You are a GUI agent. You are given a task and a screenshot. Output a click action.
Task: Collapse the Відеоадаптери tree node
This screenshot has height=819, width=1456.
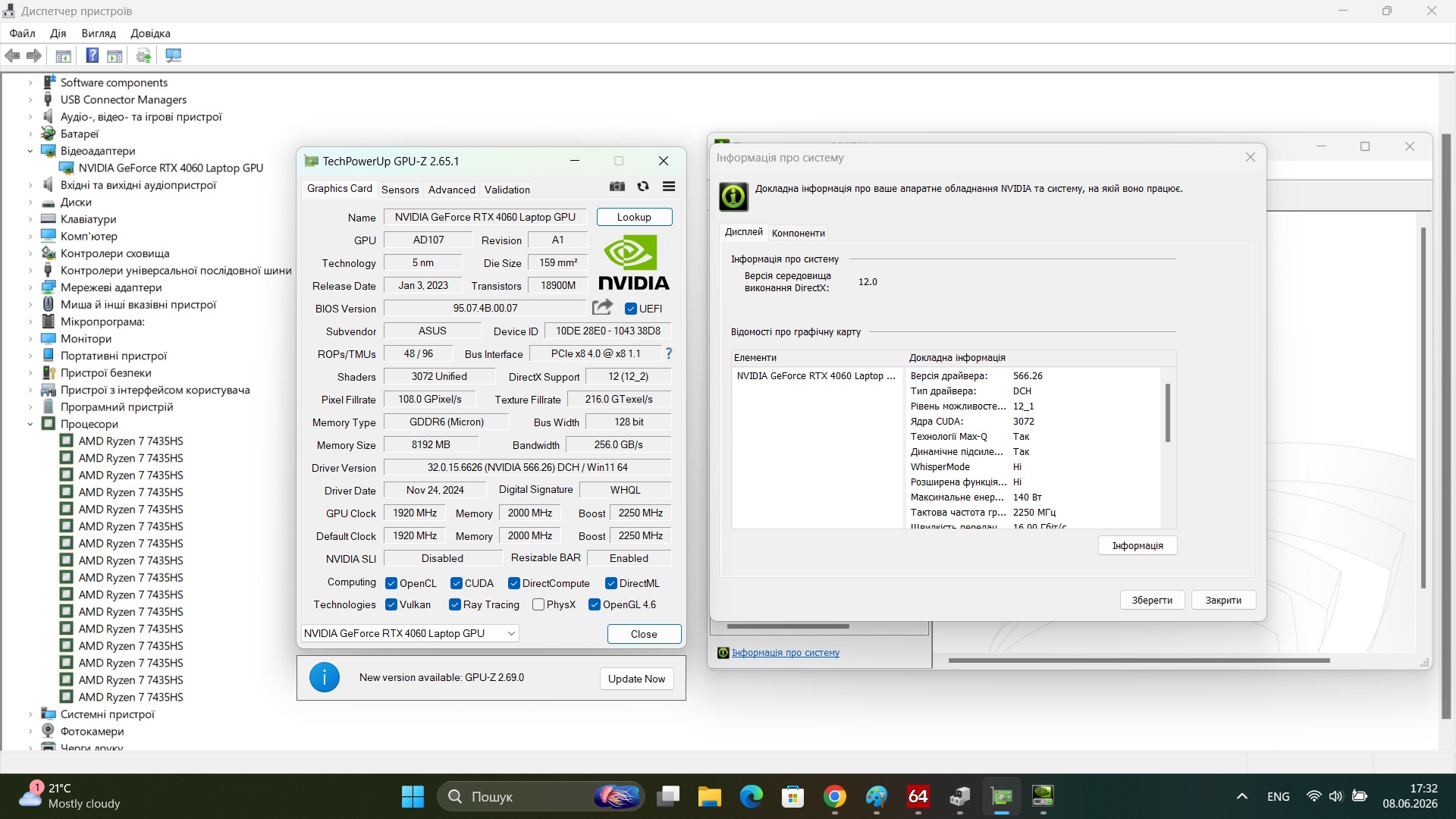click(x=30, y=151)
